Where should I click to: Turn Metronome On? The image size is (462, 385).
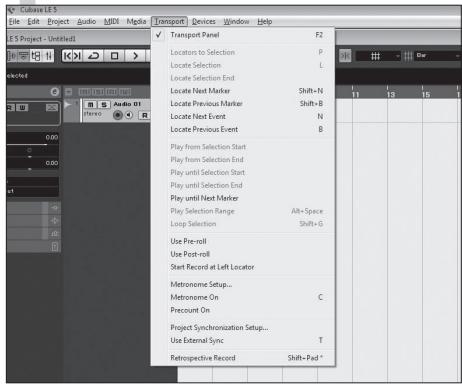243,297
